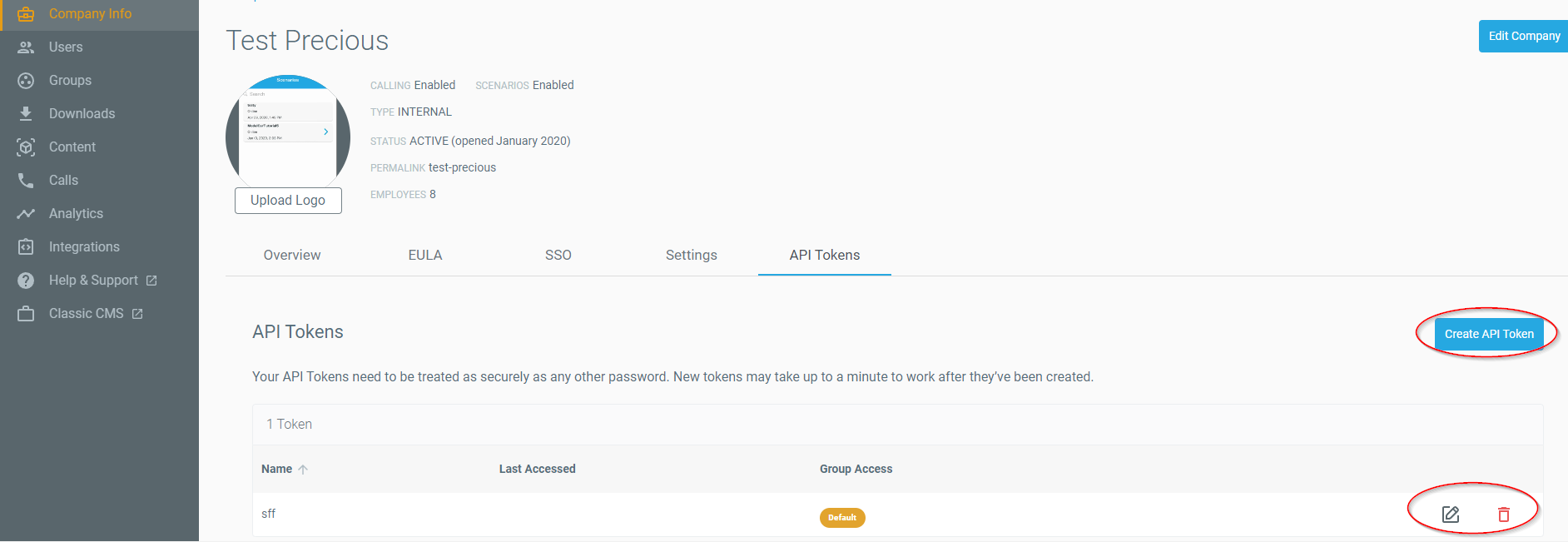Viewport: 1568px width, 542px height.
Task: Click the Help & Support question mark icon
Action: click(26, 281)
